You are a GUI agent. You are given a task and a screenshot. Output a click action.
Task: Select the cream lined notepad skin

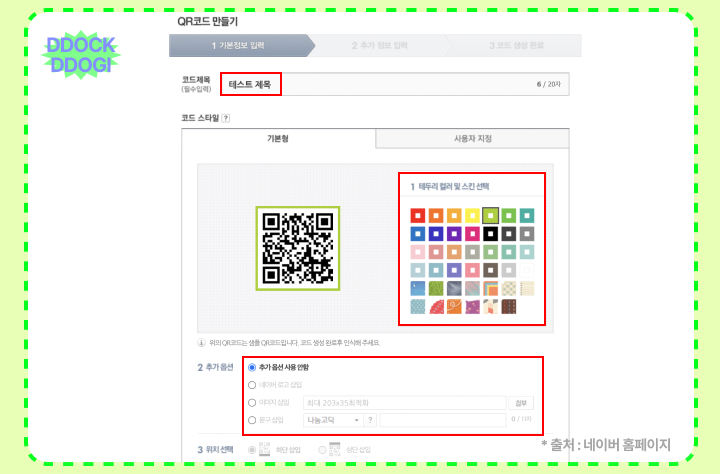pyautogui.click(x=527, y=288)
